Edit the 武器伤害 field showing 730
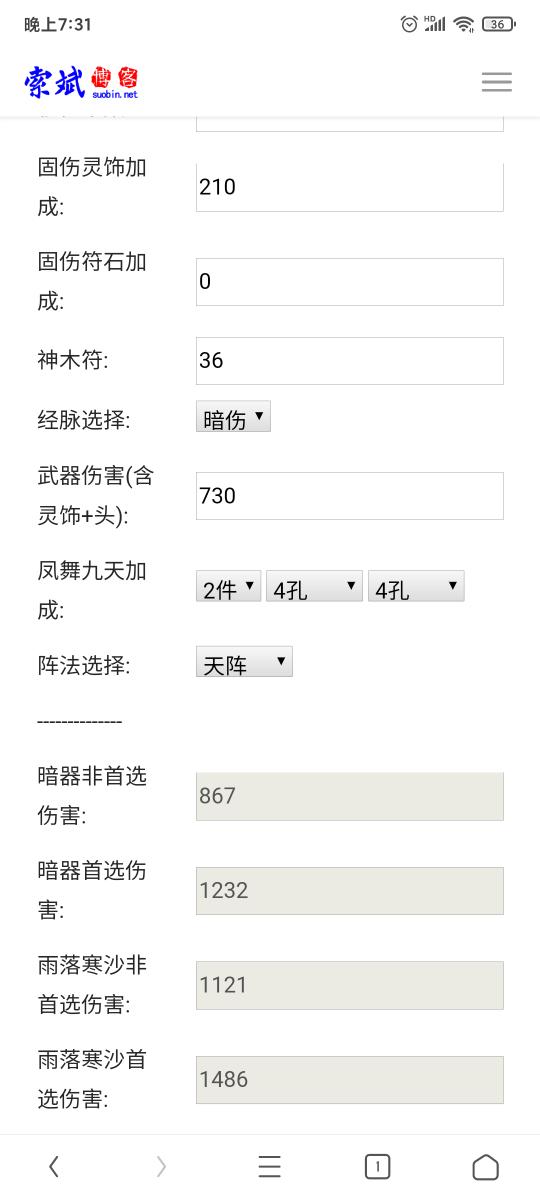This screenshot has height=1200, width=540. (350, 495)
